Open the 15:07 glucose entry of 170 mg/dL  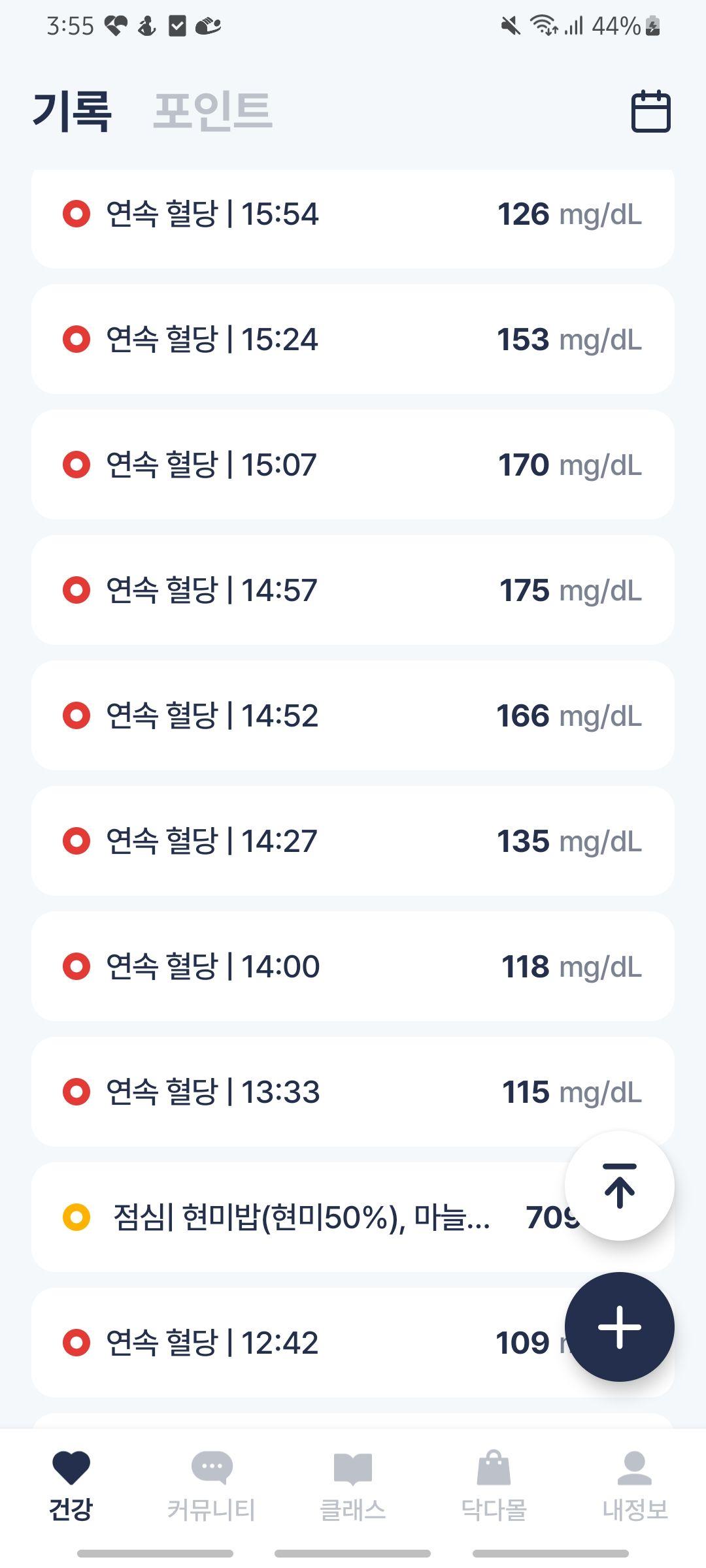353,465
